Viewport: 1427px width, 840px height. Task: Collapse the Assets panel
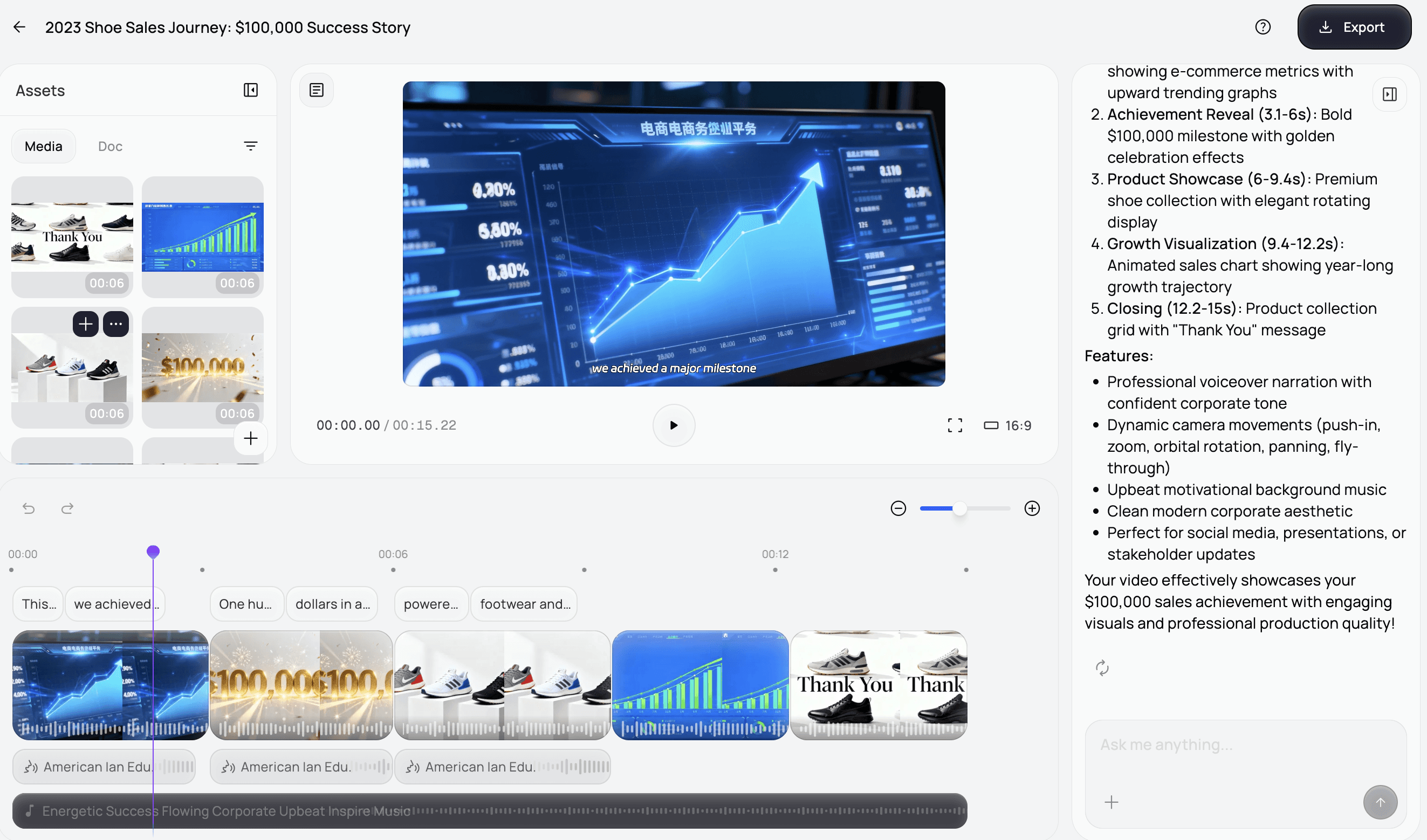click(250, 90)
